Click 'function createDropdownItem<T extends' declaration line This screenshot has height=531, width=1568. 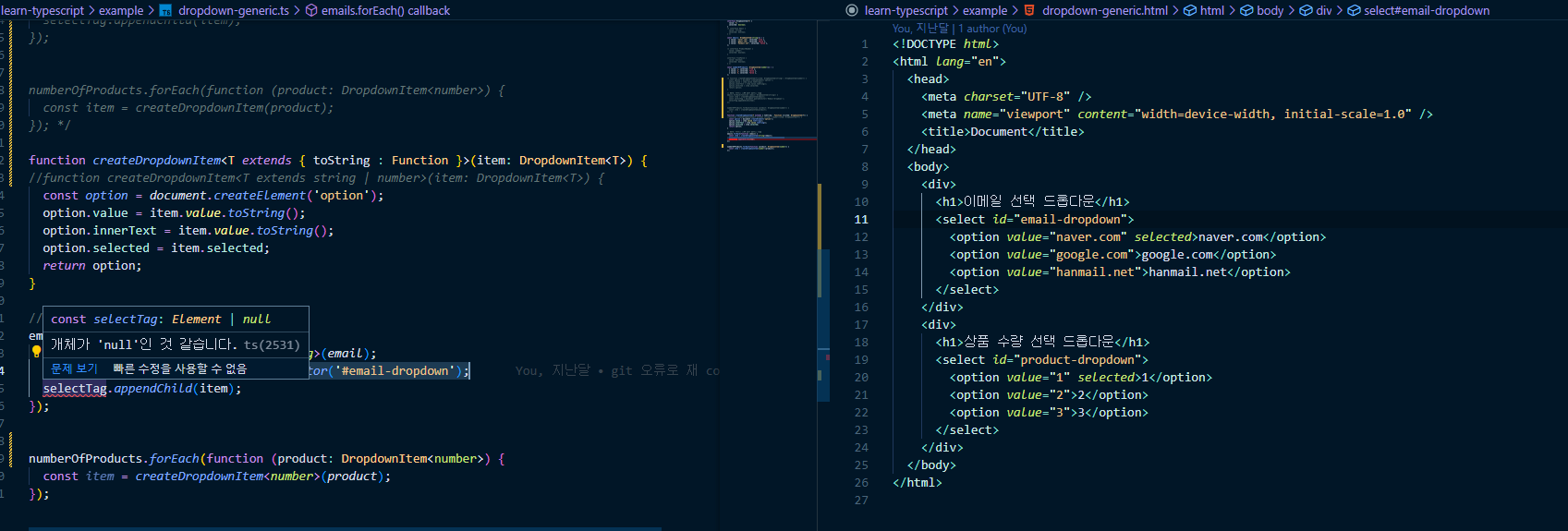tap(338, 160)
